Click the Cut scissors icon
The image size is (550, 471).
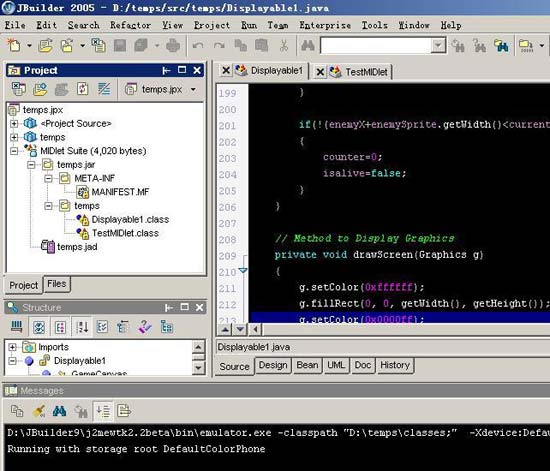284,46
